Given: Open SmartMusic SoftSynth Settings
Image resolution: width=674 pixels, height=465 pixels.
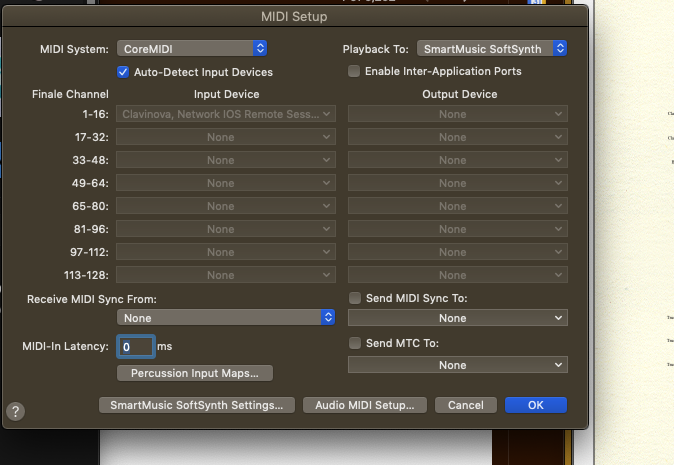Looking at the screenshot, I should 196,405.
